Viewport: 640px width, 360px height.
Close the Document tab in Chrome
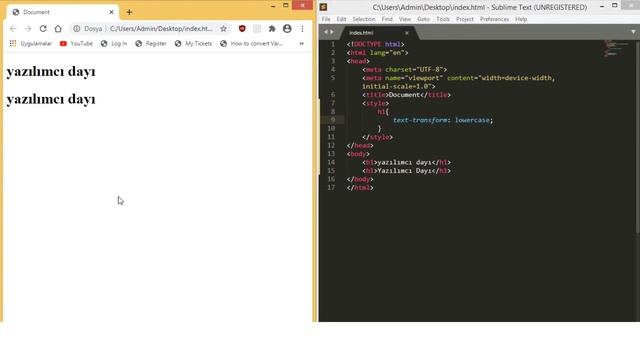[x=111, y=12]
